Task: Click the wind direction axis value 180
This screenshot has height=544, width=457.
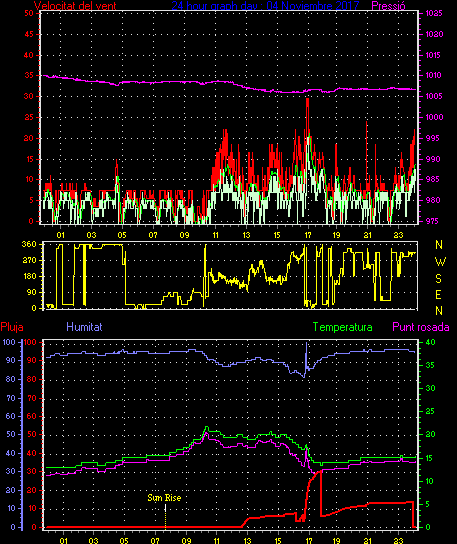Action: [29, 276]
